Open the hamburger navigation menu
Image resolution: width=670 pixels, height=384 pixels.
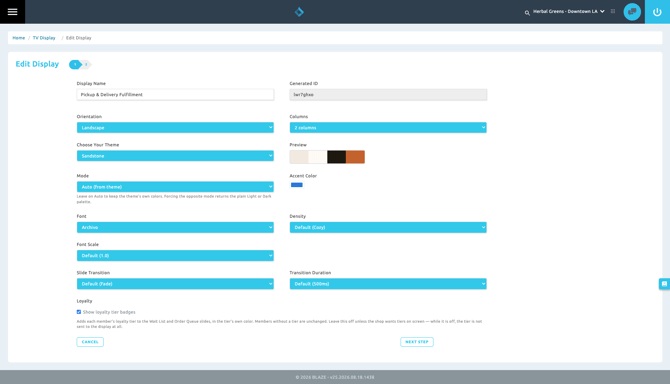(x=12, y=12)
